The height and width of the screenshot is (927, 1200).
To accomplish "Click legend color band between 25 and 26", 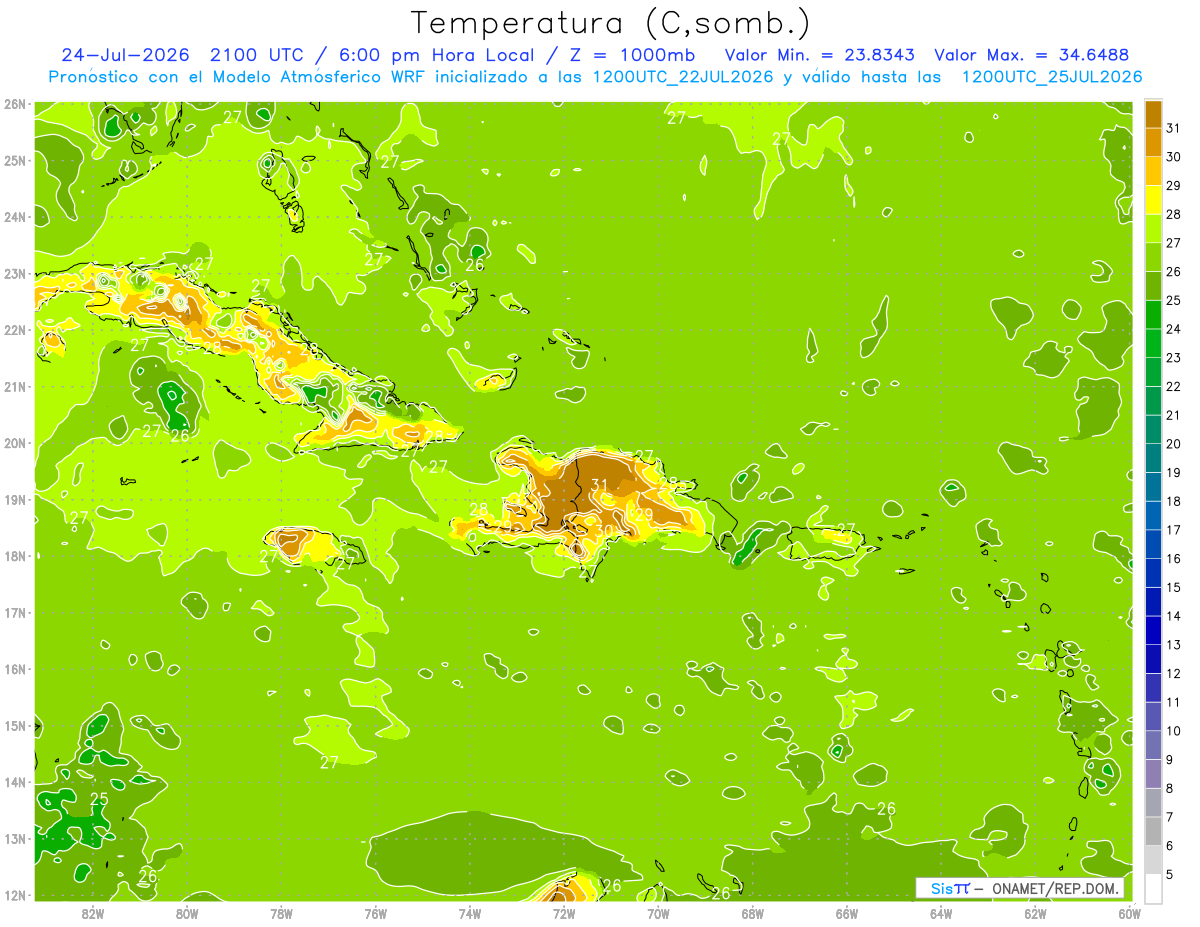I will (1153, 286).
